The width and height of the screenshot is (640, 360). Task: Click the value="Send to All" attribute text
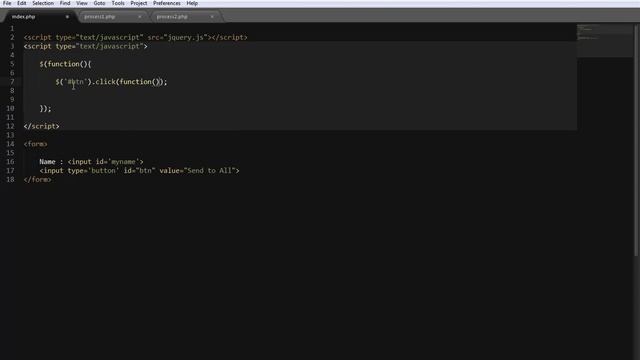pos(197,171)
